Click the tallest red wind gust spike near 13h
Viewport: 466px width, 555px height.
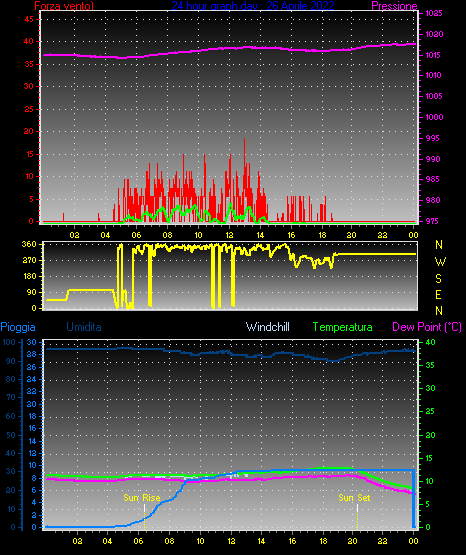[x=244, y=179]
